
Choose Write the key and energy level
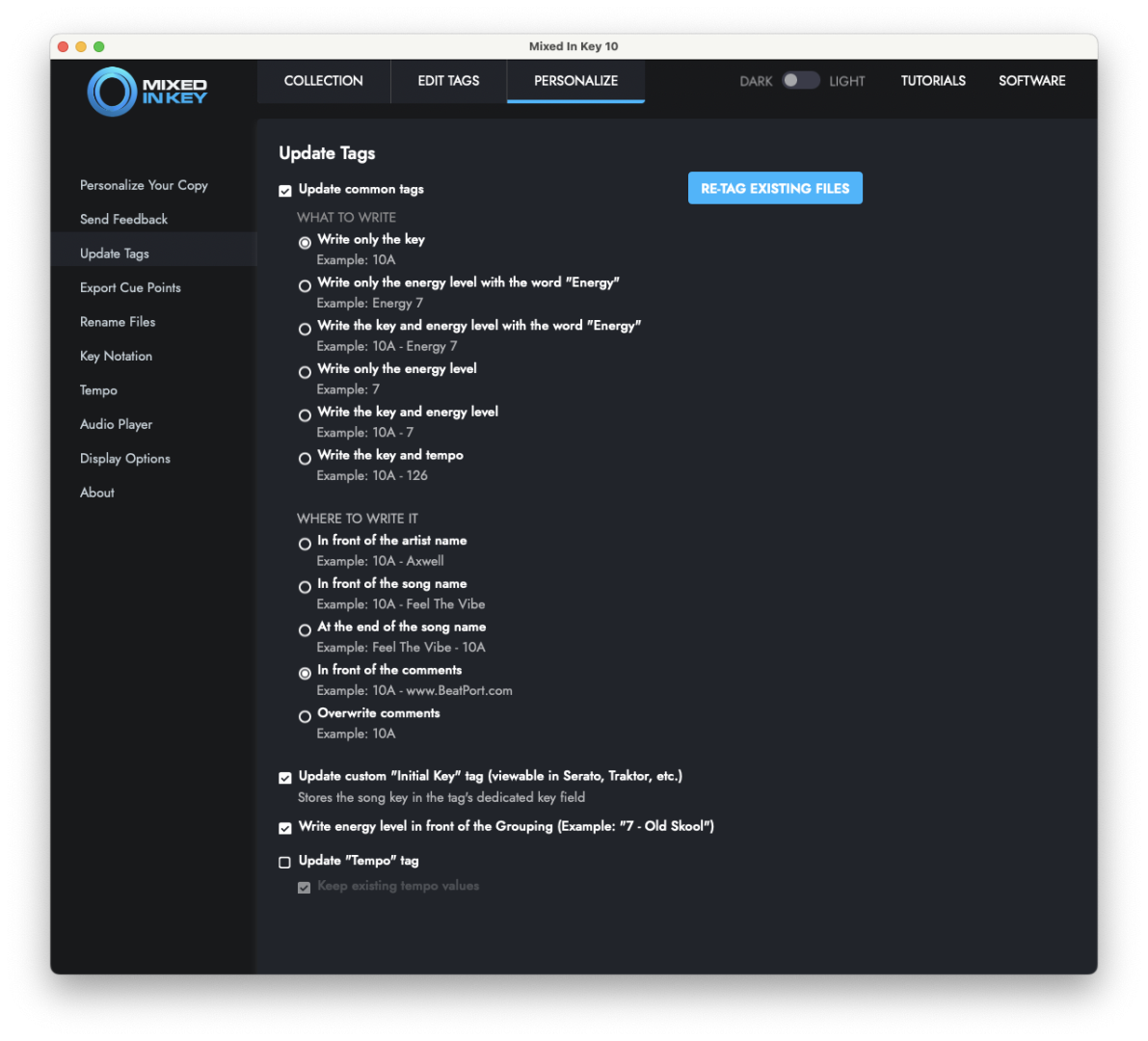click(x=305, y=415)
